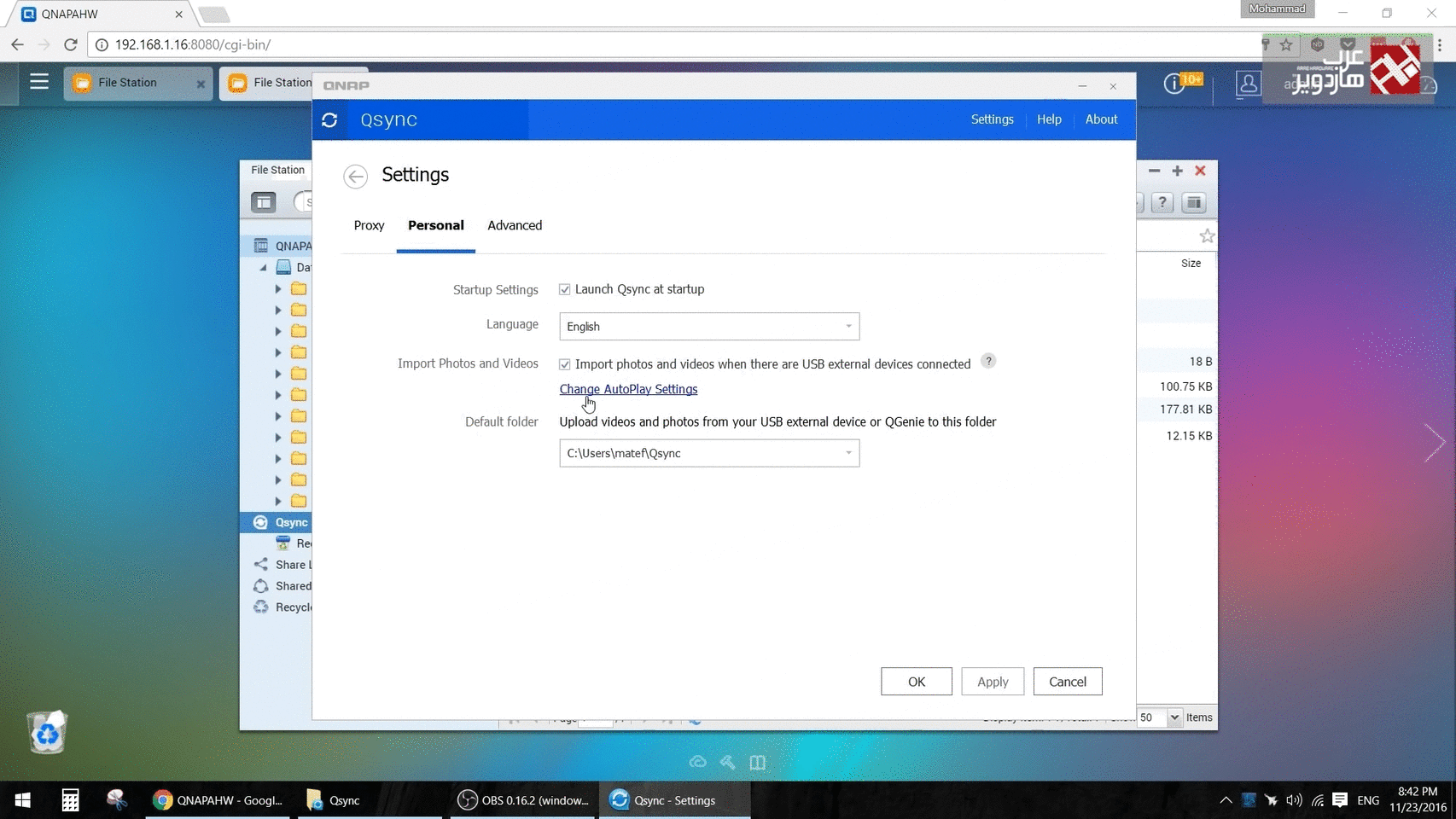
Task: Expand the last folder above Qsync in tree
Action: pyautogui.click(x=278, y=501)
